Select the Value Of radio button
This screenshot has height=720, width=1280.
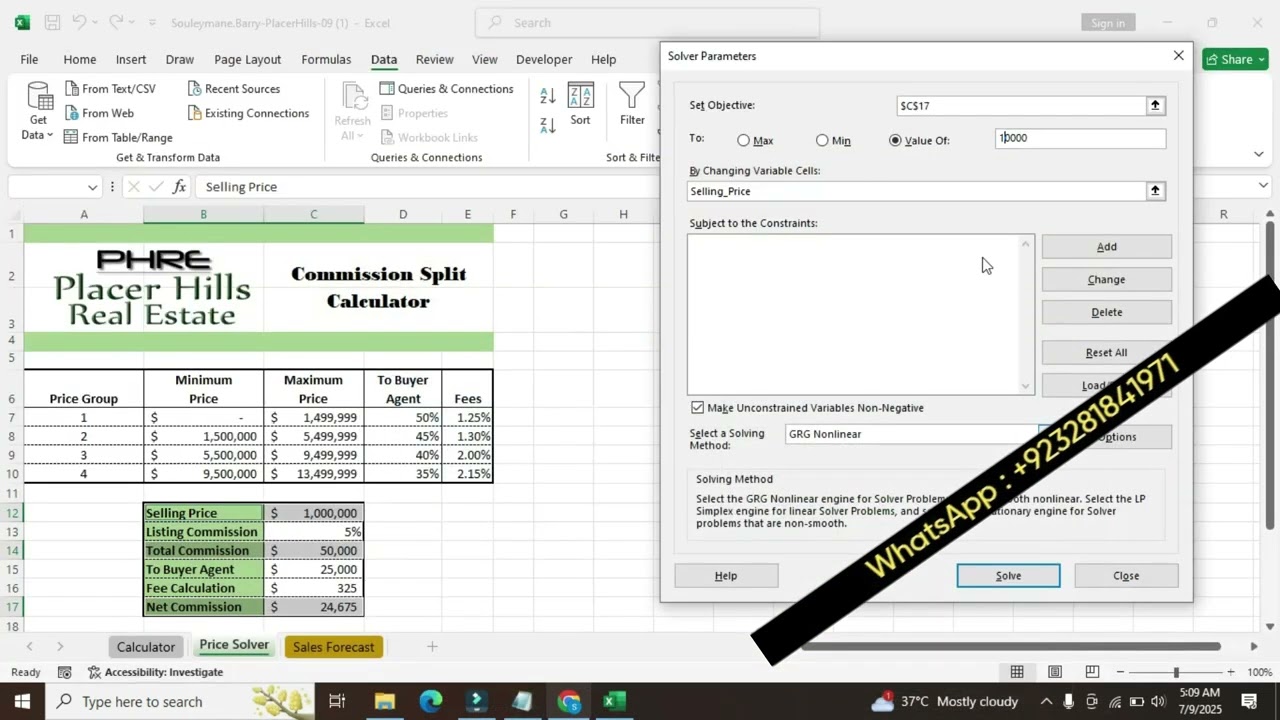(x=895, y=141)
